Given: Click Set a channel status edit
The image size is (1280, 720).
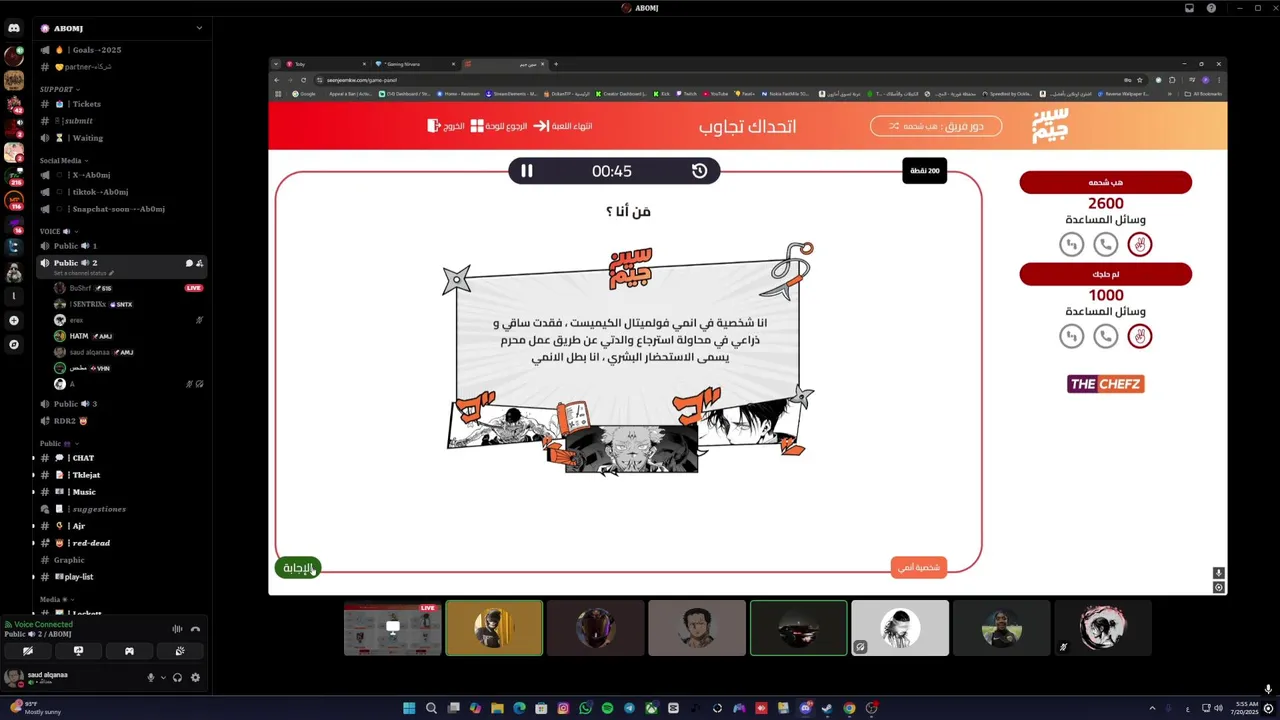Looking at the screenshot, I should [83, 273].
